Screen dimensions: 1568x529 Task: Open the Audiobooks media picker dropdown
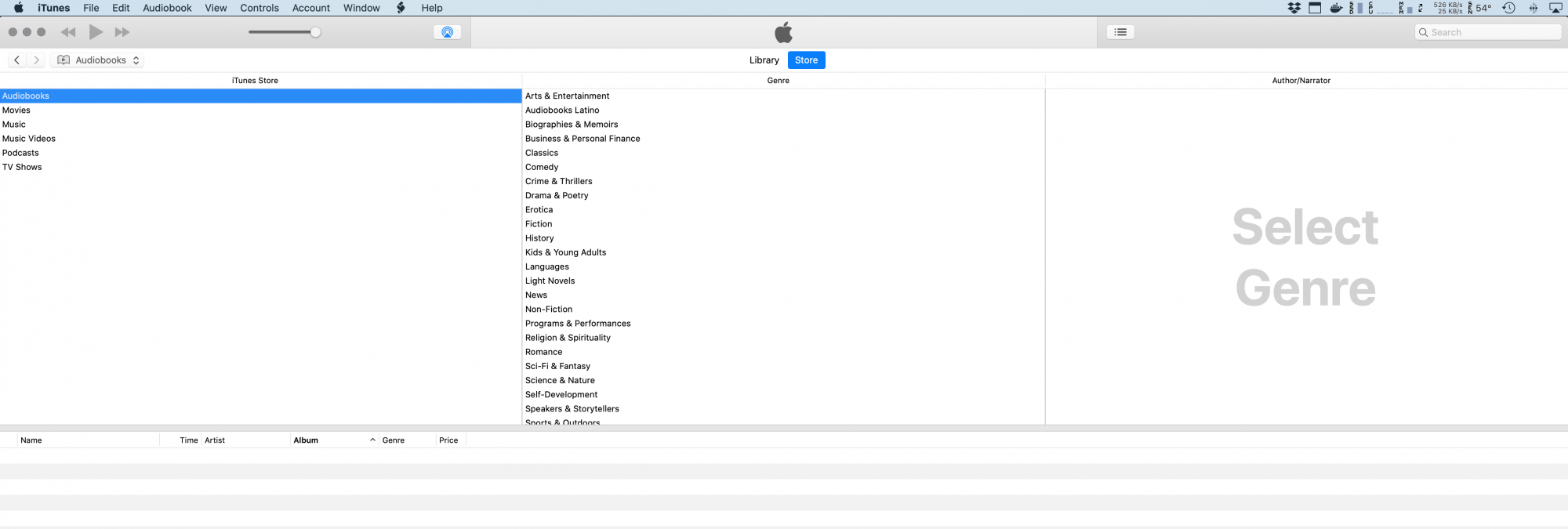pos(97,60)
